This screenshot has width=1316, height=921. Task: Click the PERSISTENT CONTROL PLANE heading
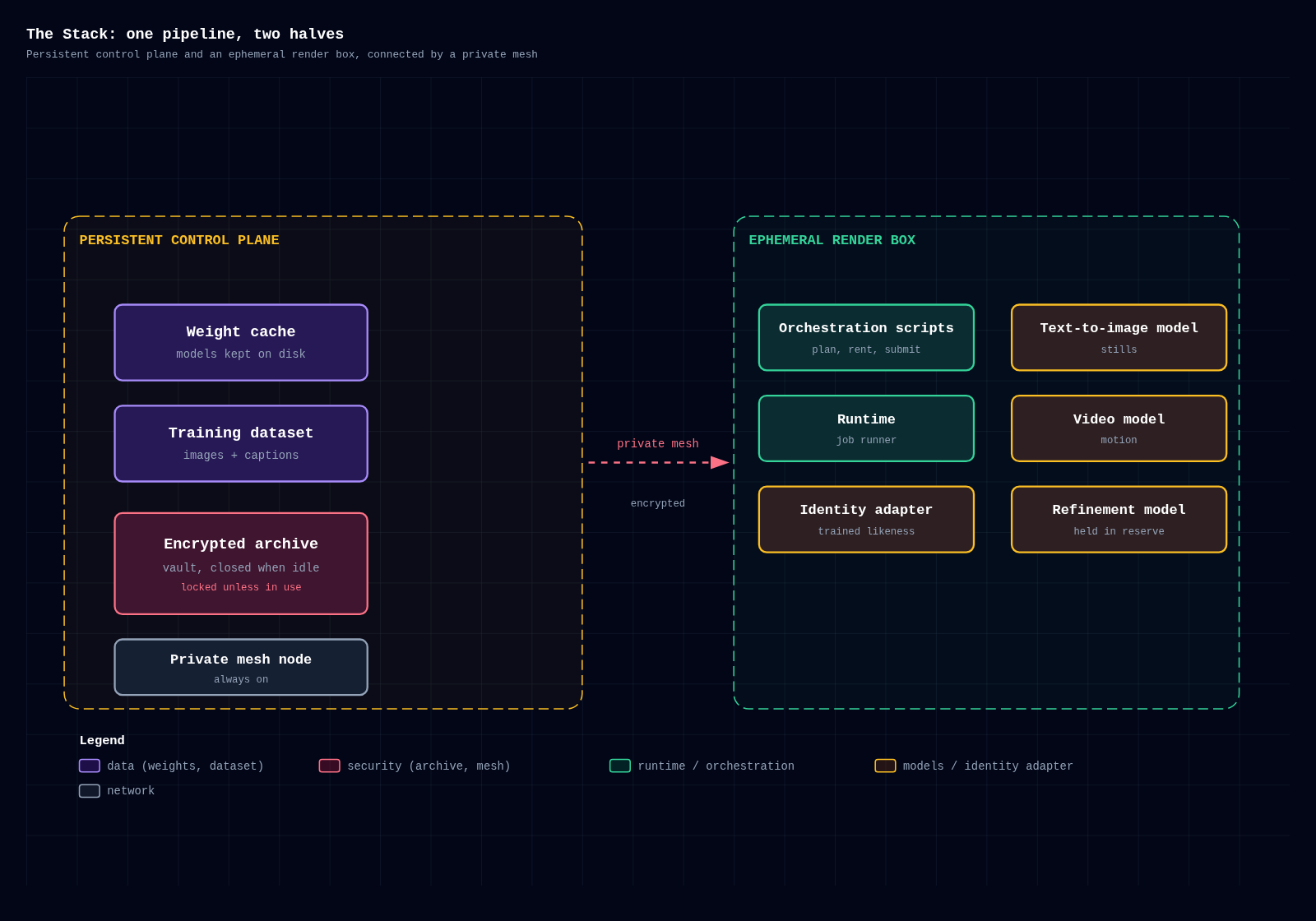[x=179, y=240]
